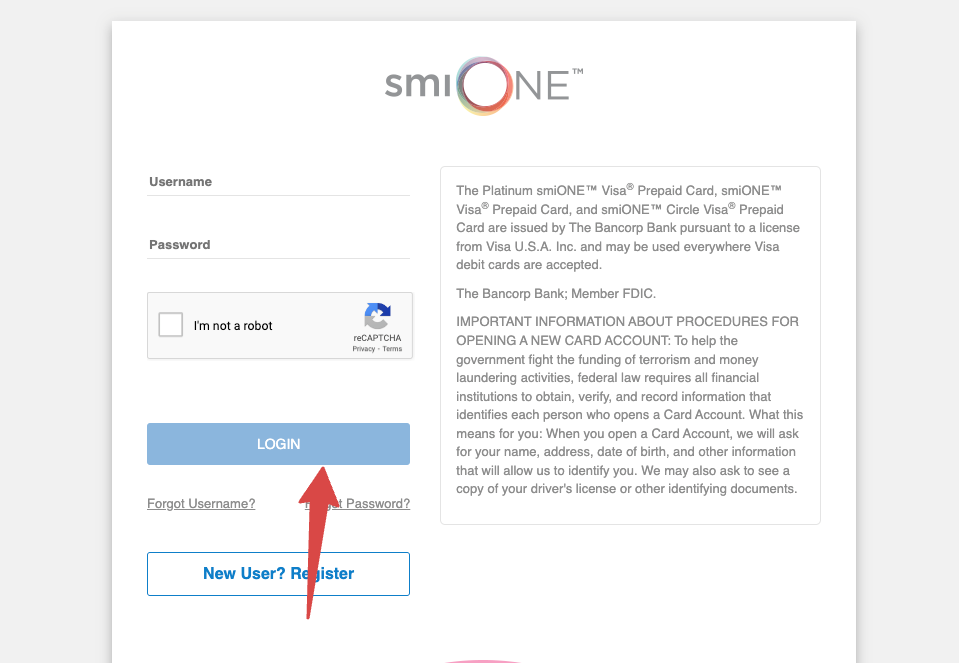Image resolution: width=959 pixels, height=663 pixels.
Task: View reCAPTCHA Privacy policy
Action: 363,348
